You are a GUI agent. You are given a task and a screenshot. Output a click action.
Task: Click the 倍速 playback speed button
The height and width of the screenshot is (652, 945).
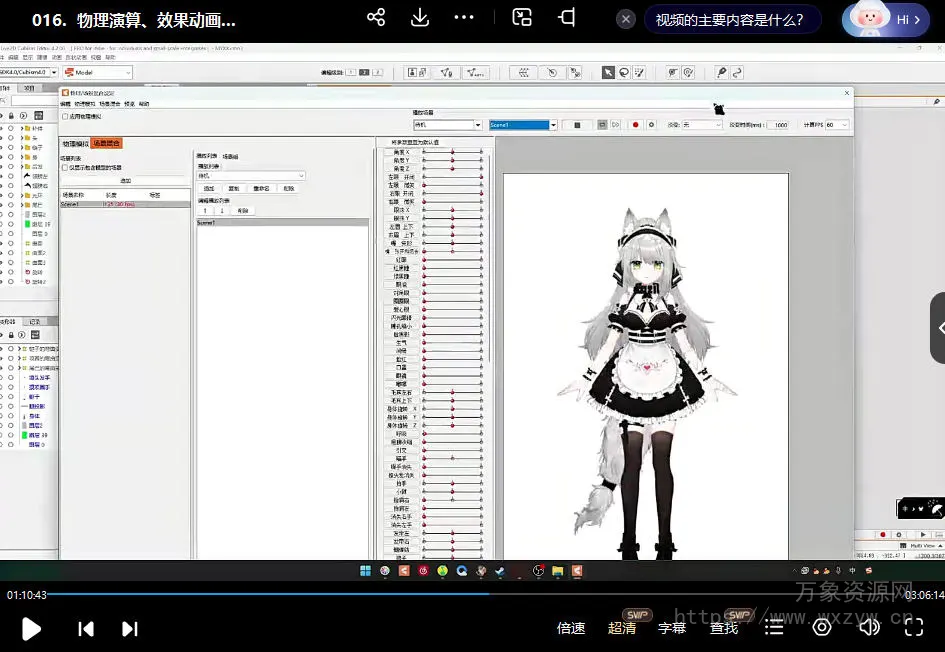[571, 628]
